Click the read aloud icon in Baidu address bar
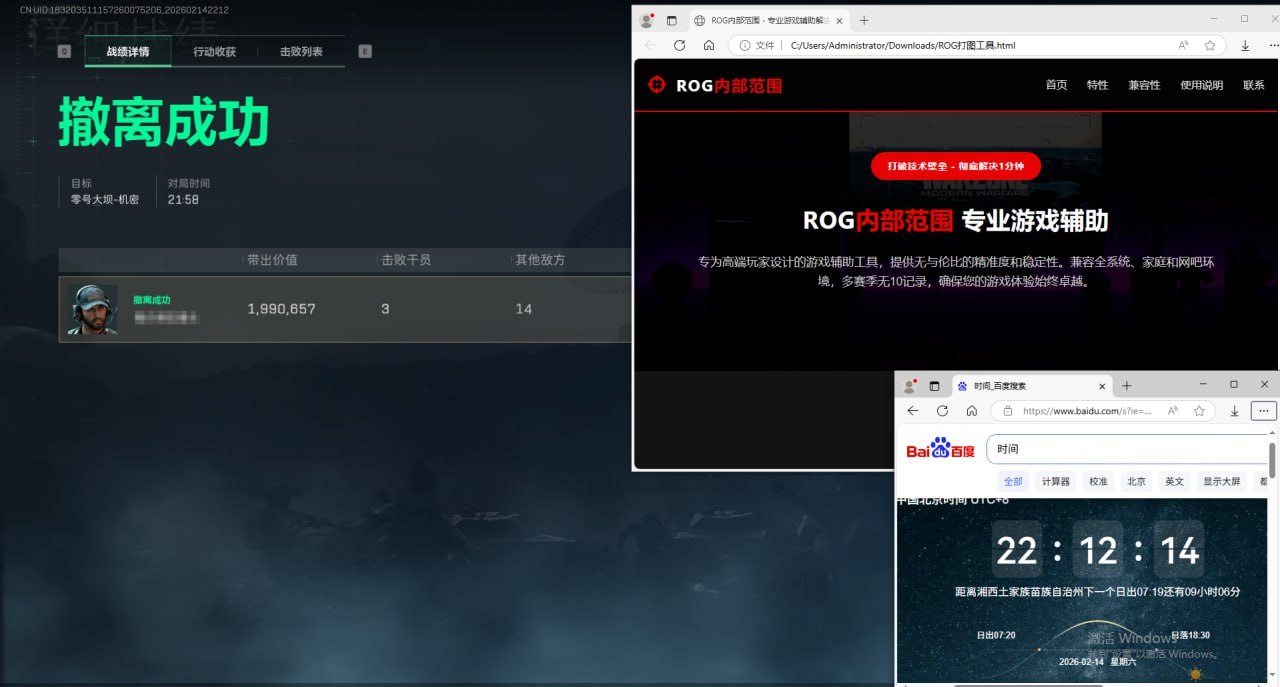 click(1173, 411)
